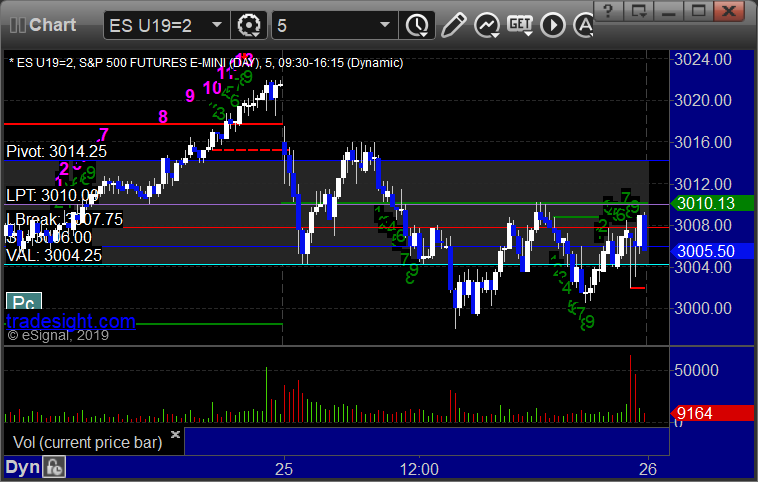Open chart settings gear icon
758x482 pixels.
click(248, 25)
